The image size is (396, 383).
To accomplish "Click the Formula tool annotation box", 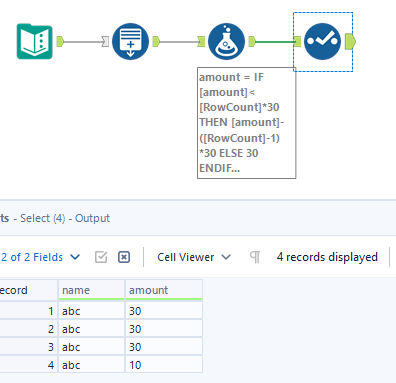I will (247, 123).
